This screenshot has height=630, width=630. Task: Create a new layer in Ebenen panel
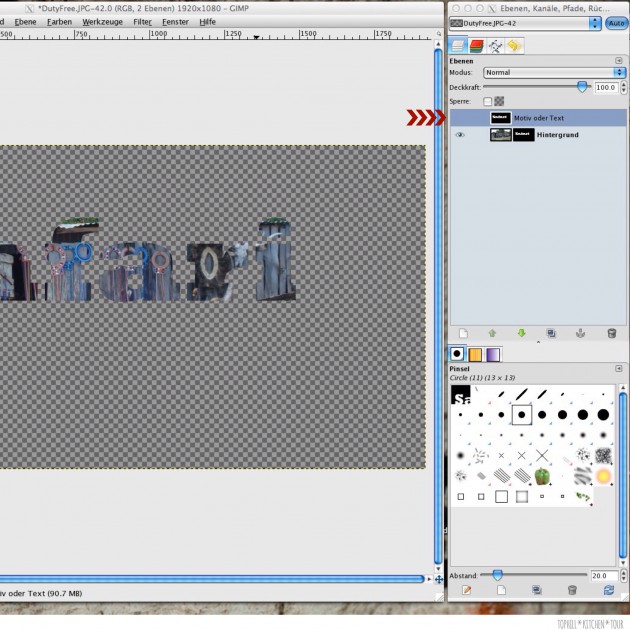[x=463, y=333]
